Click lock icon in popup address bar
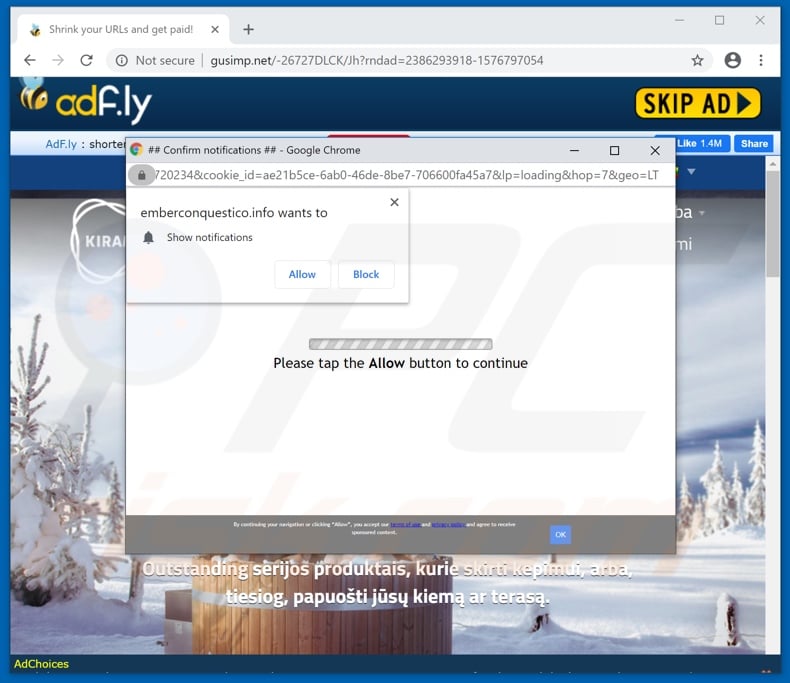Screen dimensions: 790x683 [x=142, y=175]
